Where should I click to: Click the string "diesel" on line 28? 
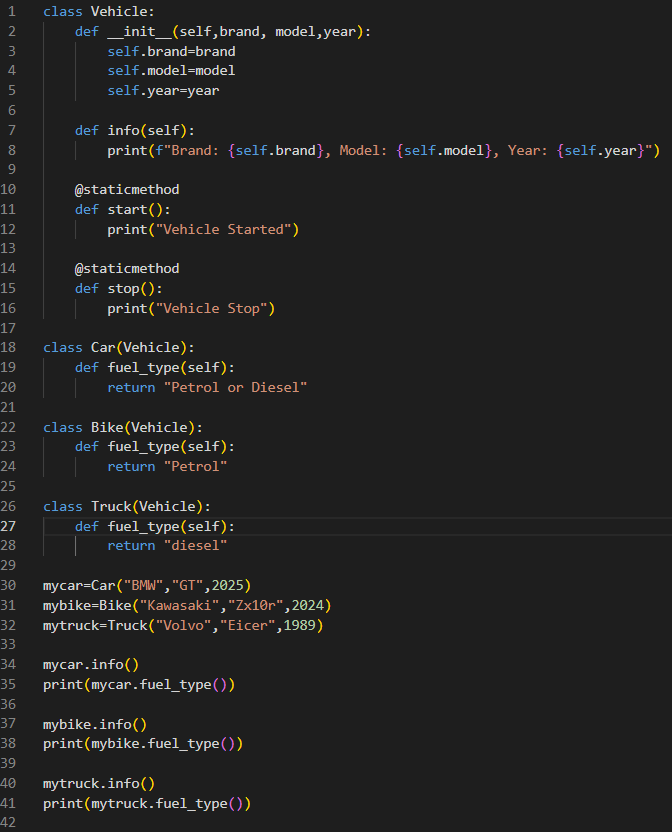(195, 546)
